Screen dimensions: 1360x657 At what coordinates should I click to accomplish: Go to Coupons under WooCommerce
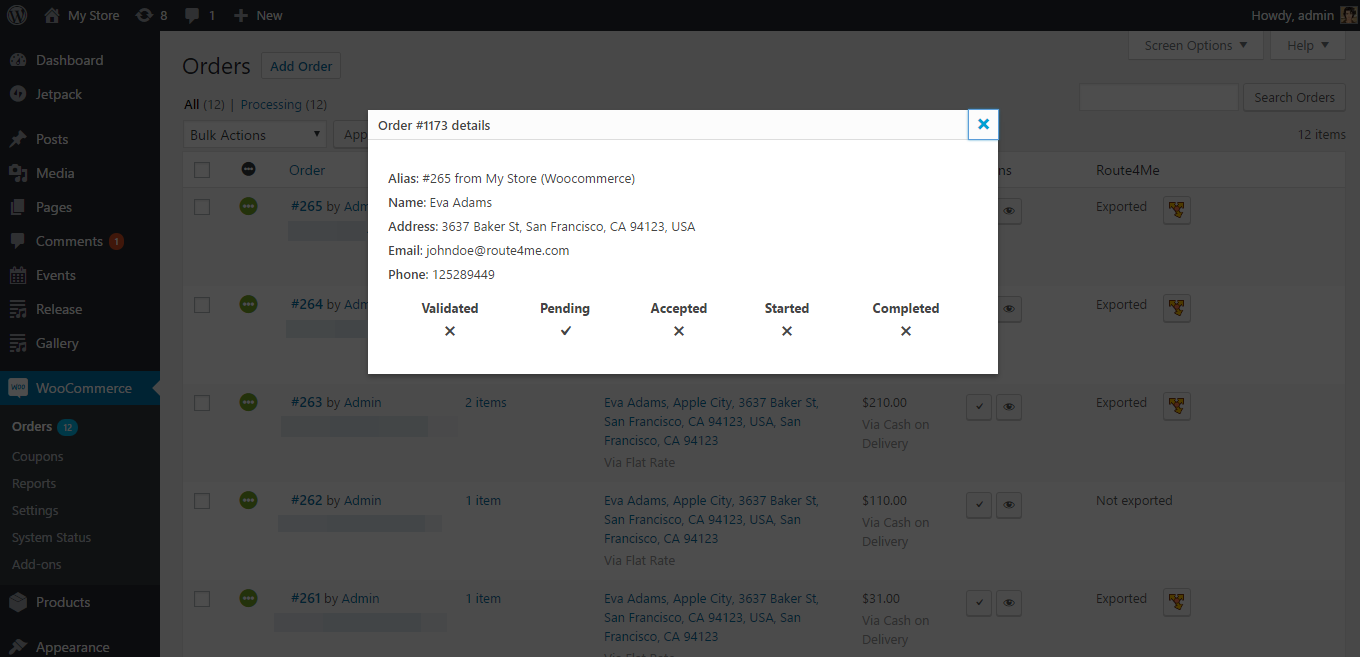coord(37,456)
